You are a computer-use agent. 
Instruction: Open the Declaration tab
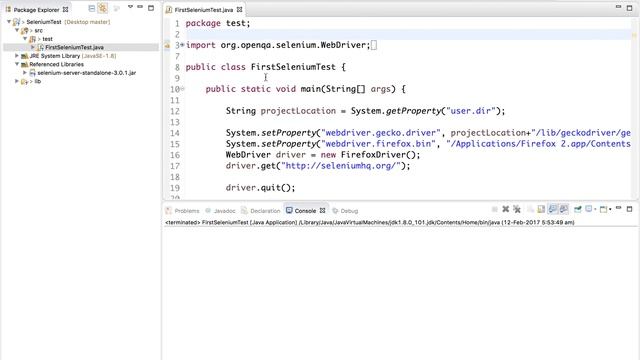pyautogui.click(x=260, y=211)
